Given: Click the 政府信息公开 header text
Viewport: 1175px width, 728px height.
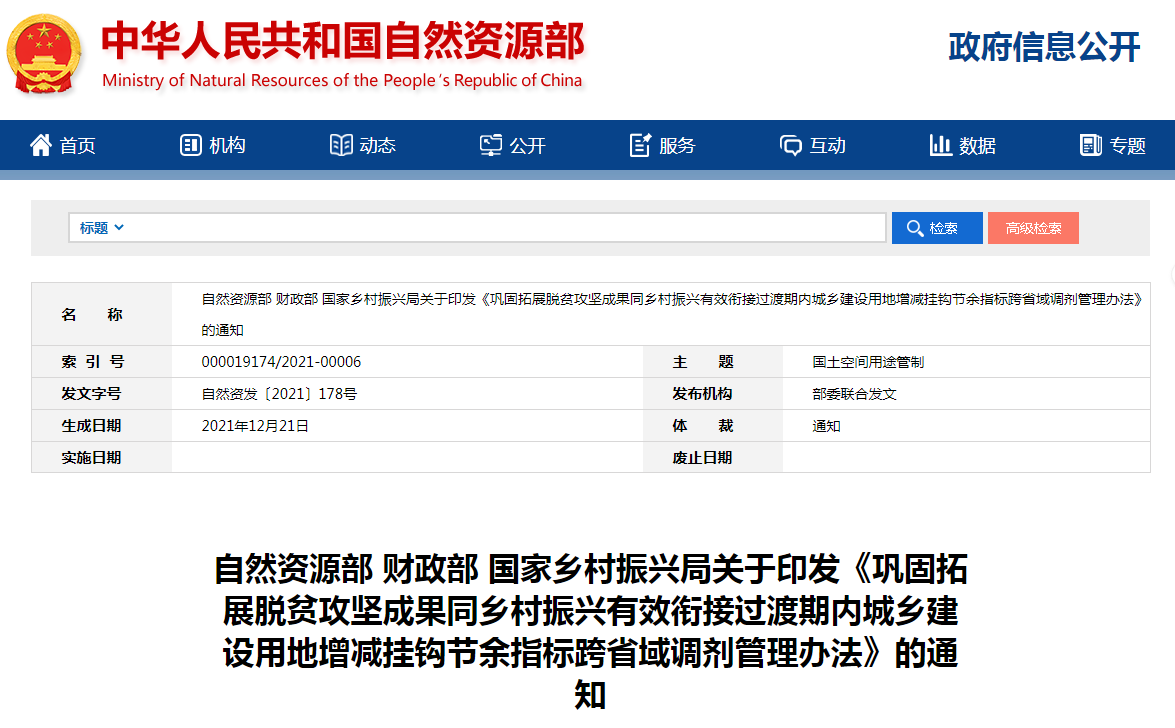Looking at the screenshot, I should (1044, 46).
